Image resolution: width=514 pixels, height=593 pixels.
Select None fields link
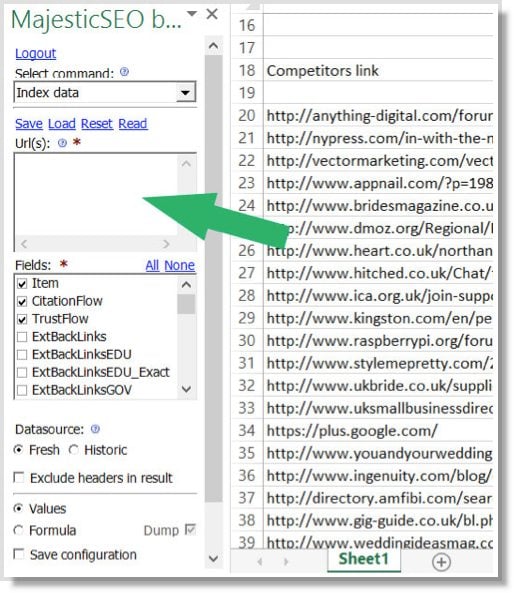click(x=179, y=265)
